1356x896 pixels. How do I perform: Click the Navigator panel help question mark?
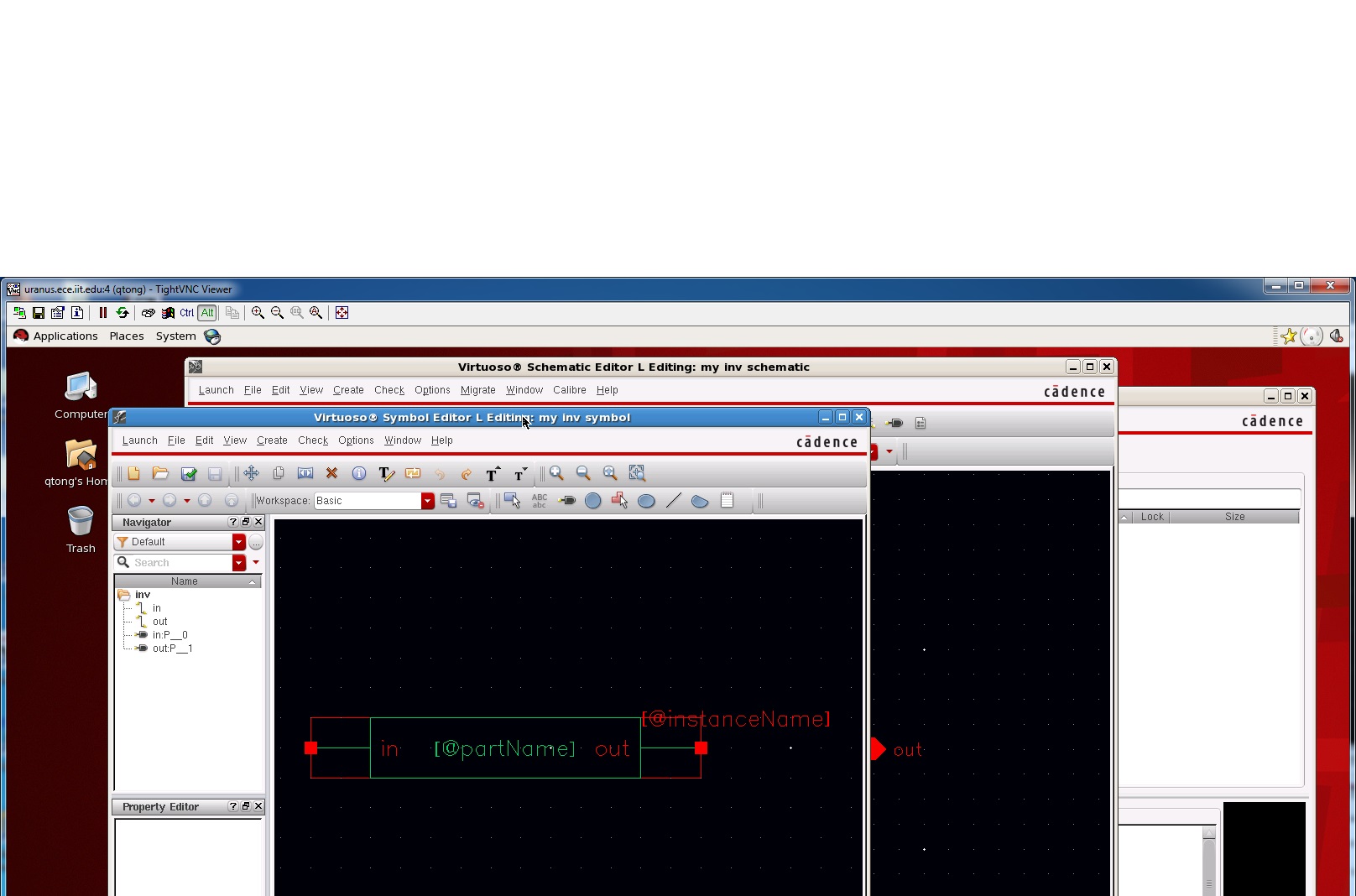233,522
